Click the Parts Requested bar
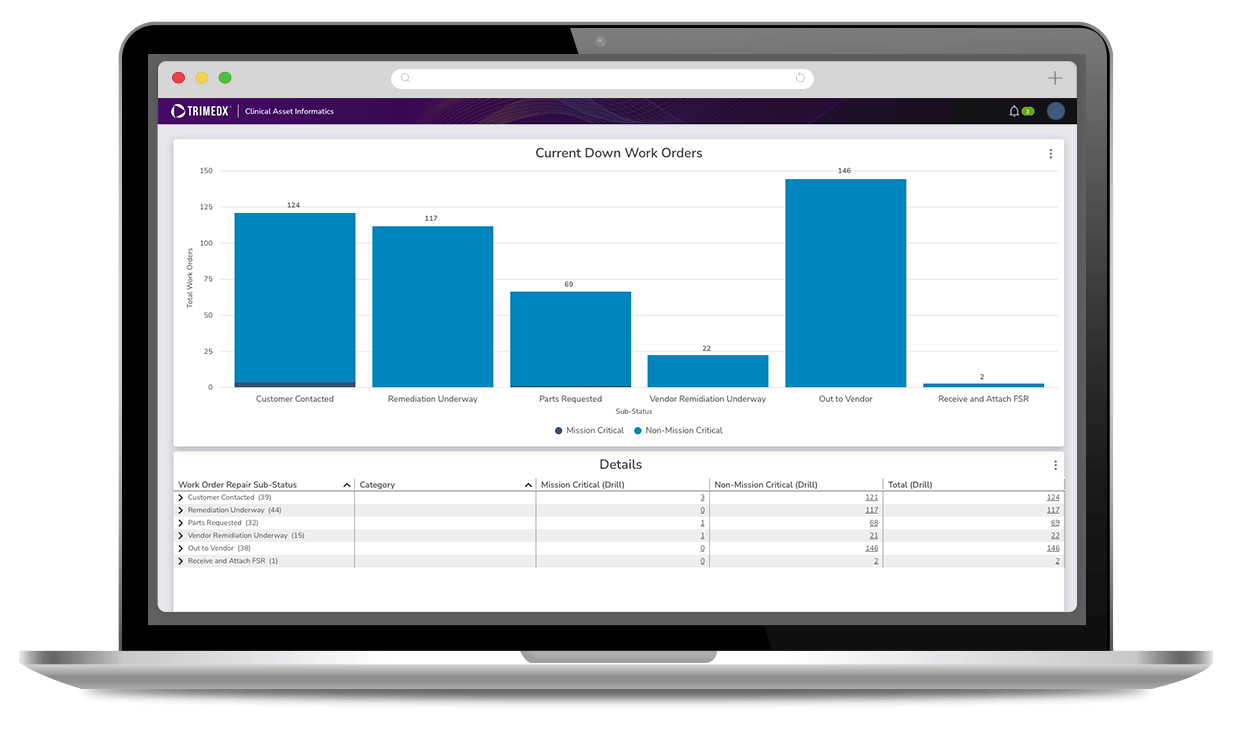Screen dimensions: 1235x730 point(570,339)
